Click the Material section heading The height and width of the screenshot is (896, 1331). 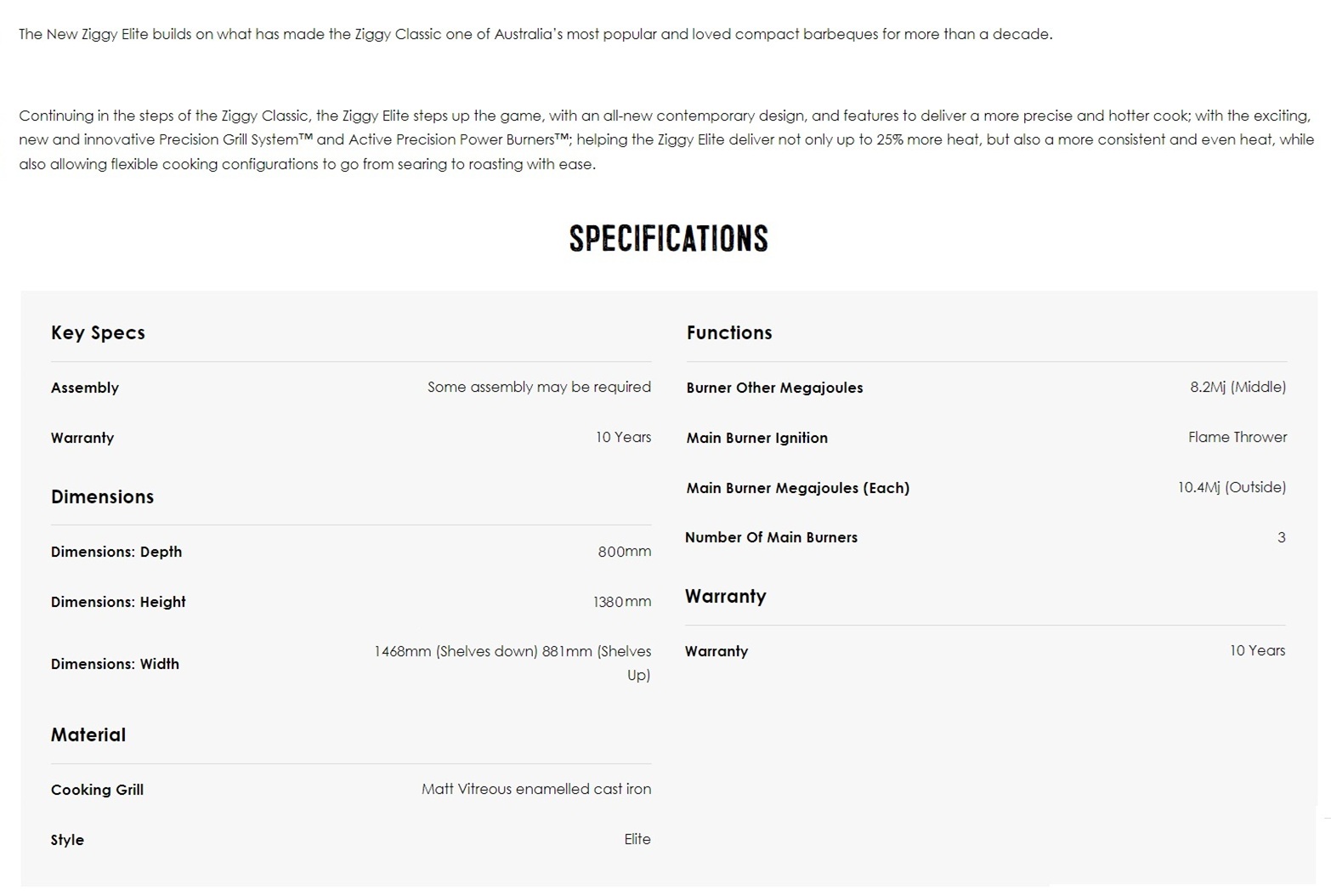pyautogui.click(x=88, y=734)
